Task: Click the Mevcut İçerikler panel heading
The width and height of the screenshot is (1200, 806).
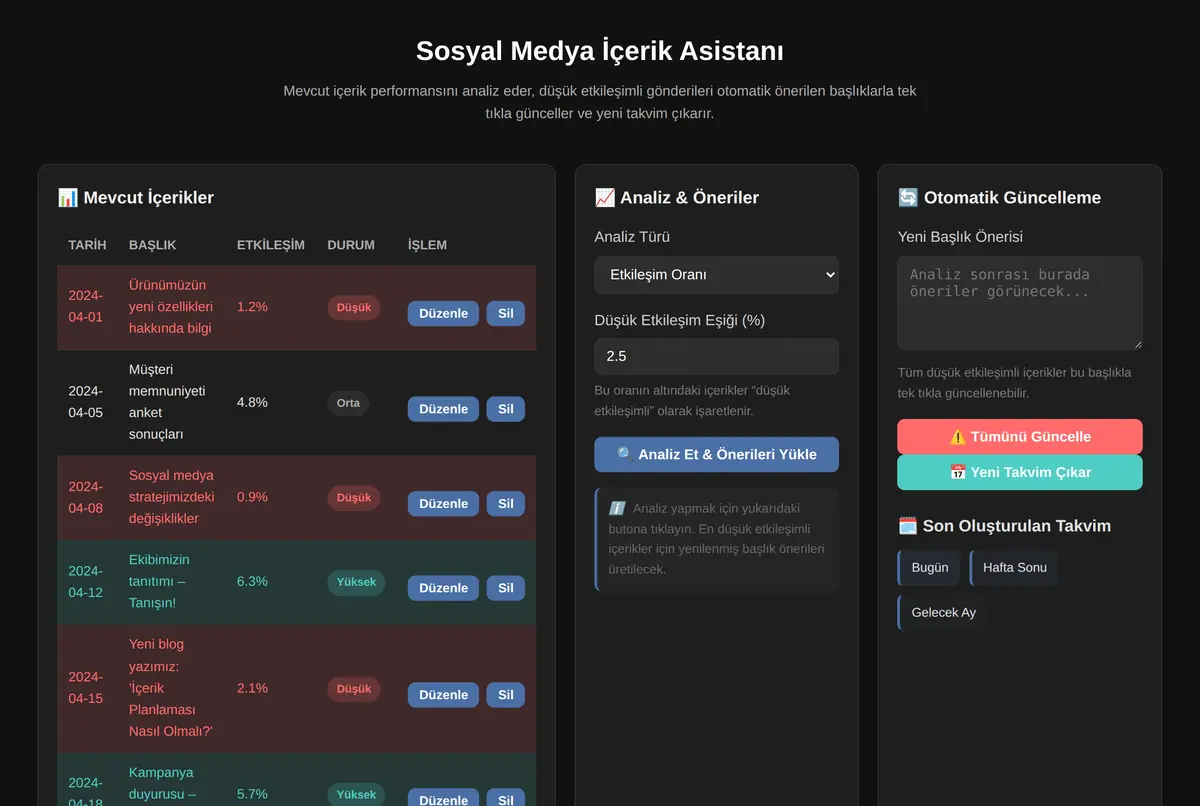Action: coord(136,198)
